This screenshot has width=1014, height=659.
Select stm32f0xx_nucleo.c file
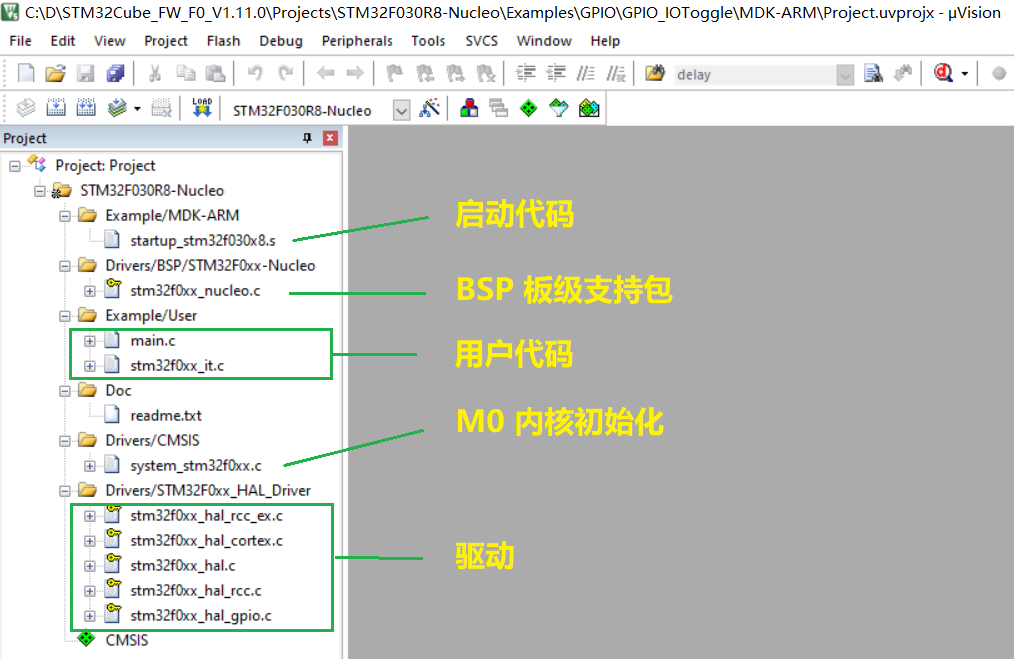(x=195, y=291)
